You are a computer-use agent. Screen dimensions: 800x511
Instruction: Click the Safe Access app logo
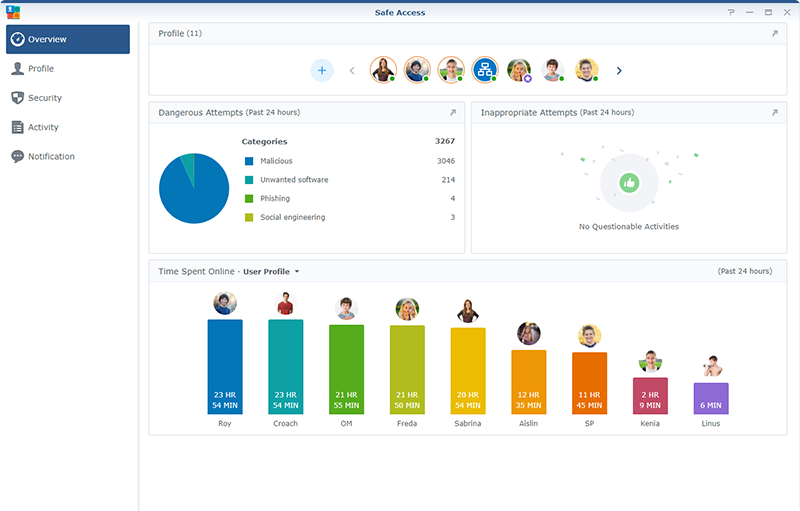tap(13, 12)
